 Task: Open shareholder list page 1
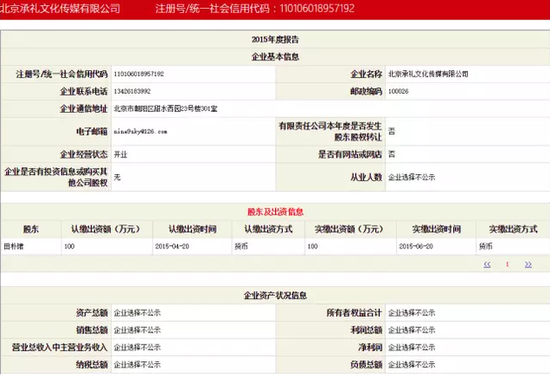[x=507, y=264]
